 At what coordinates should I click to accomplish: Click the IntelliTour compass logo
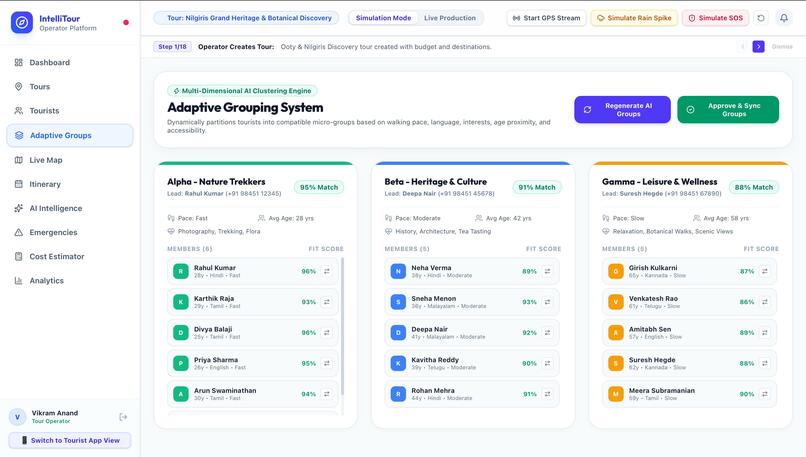pos(22,23)
